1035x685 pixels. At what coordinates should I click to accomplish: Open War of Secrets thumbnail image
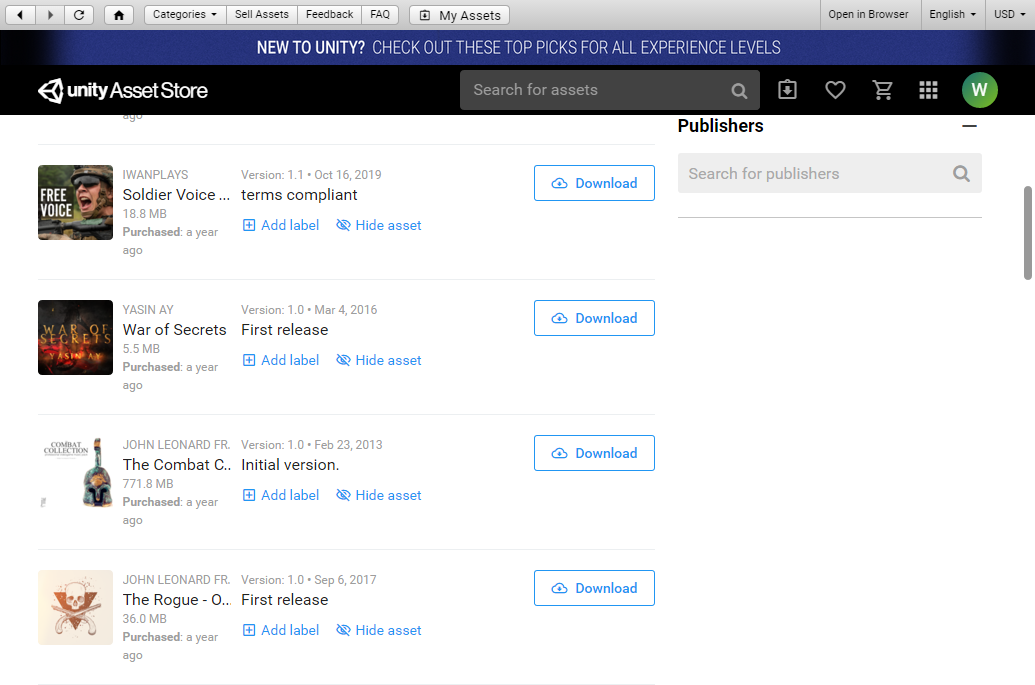[75, 338]
